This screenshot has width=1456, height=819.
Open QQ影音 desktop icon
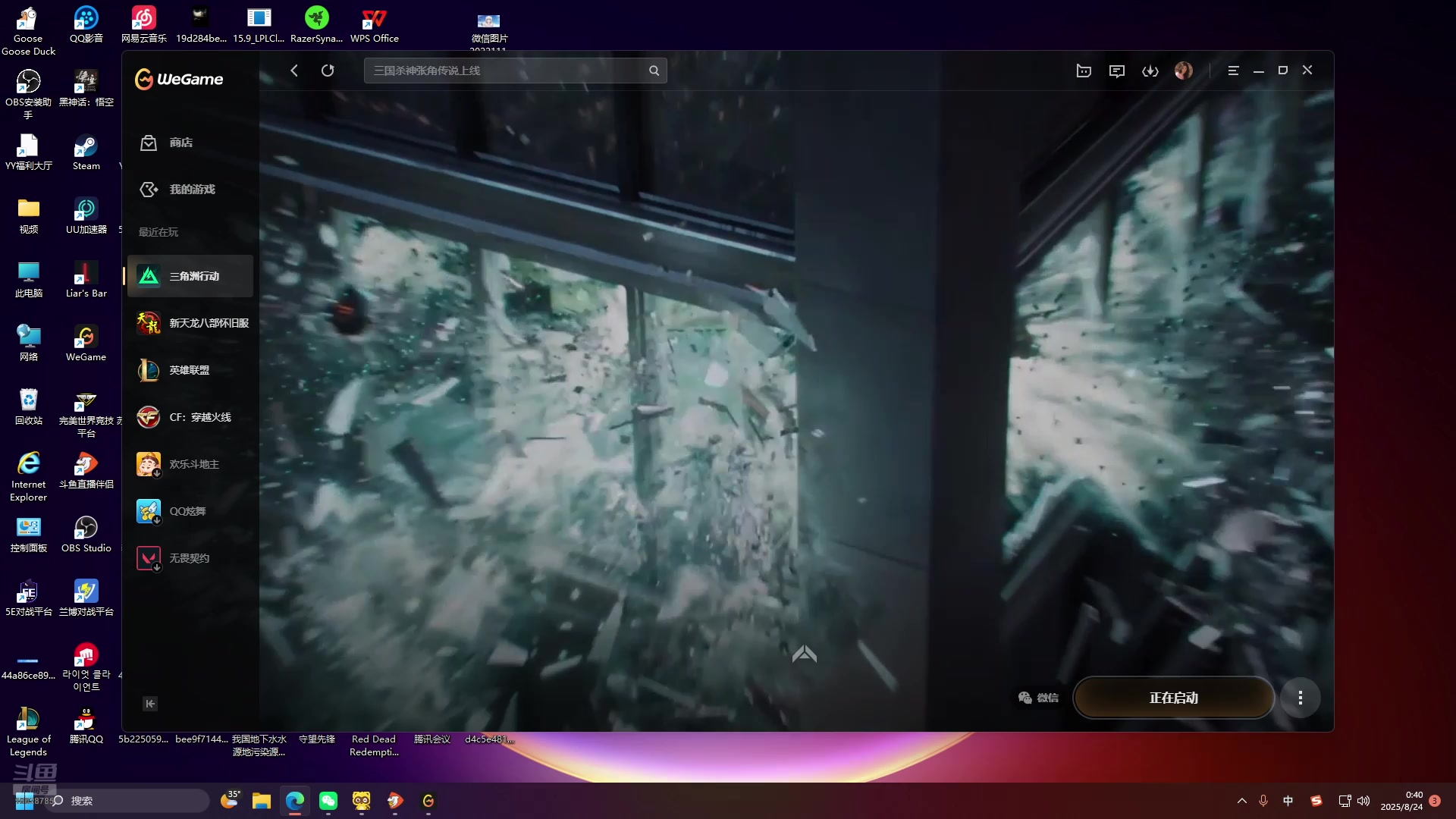coord(86,25)
